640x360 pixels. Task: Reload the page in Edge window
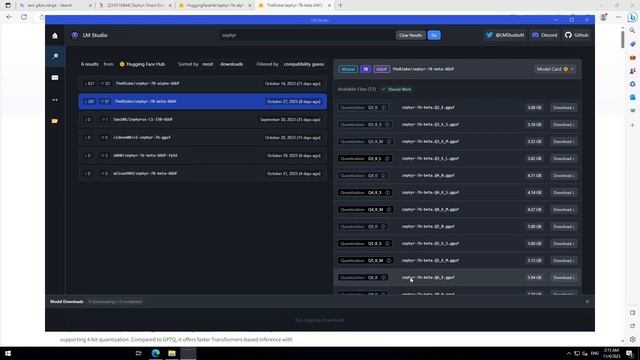[24, 17]
